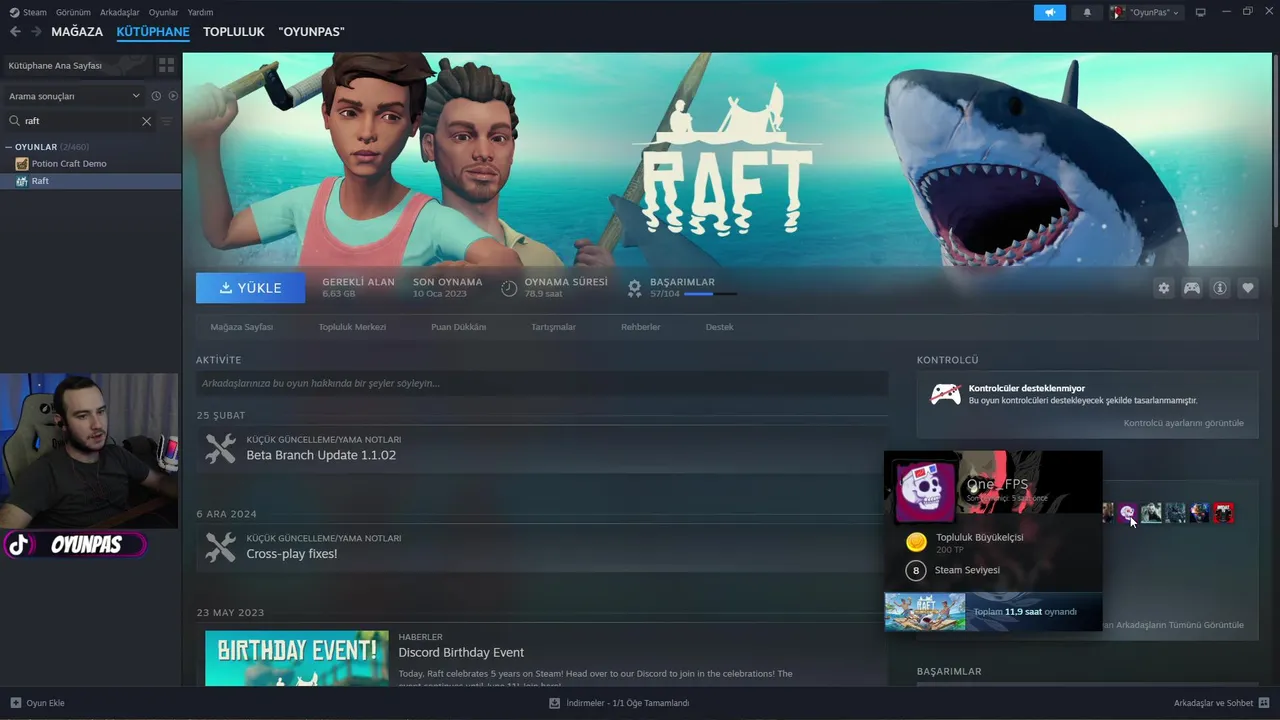1280x720 pixels.
Task: Show ready-to-play games filter icon
Action: coord(173,96)
